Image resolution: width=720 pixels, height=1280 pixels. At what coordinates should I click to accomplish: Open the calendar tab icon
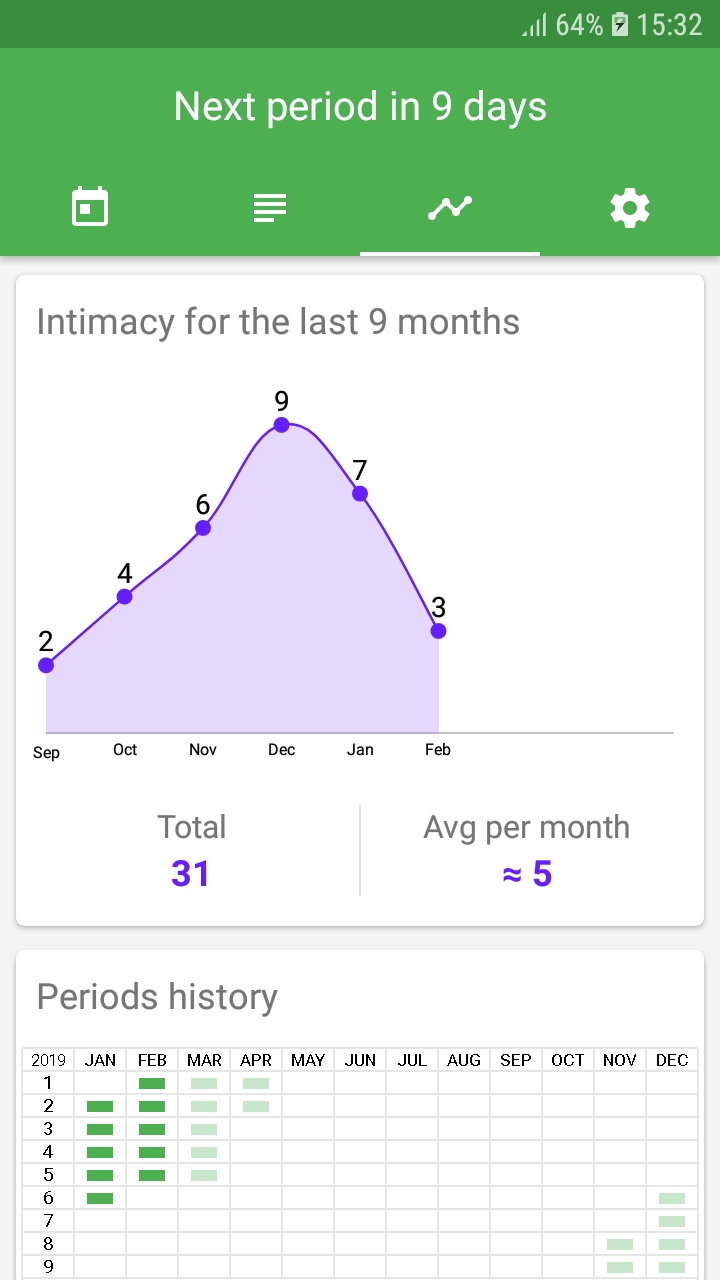click(x=90, y=208)
